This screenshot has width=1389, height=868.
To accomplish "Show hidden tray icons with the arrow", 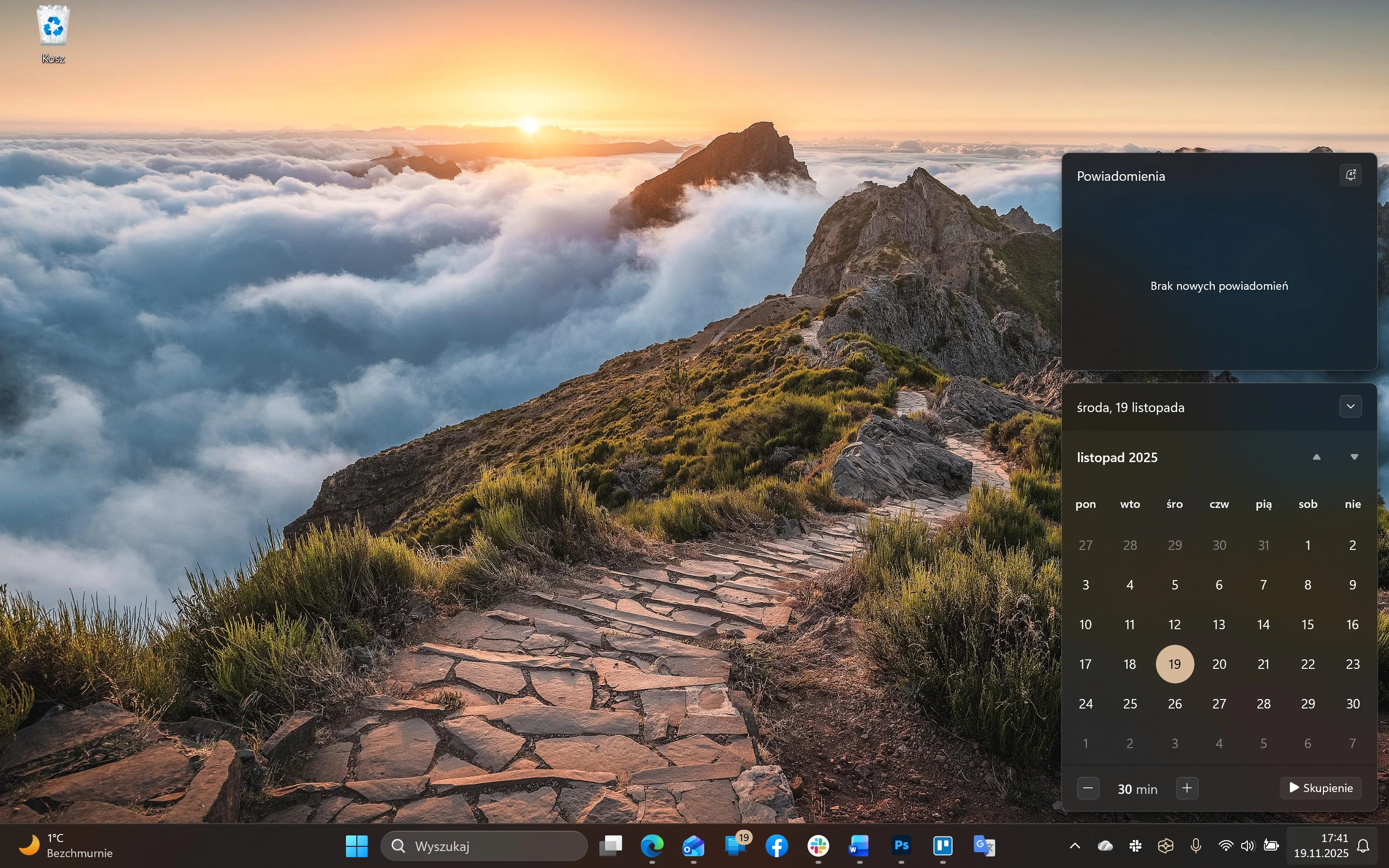I will (1075, 846).
